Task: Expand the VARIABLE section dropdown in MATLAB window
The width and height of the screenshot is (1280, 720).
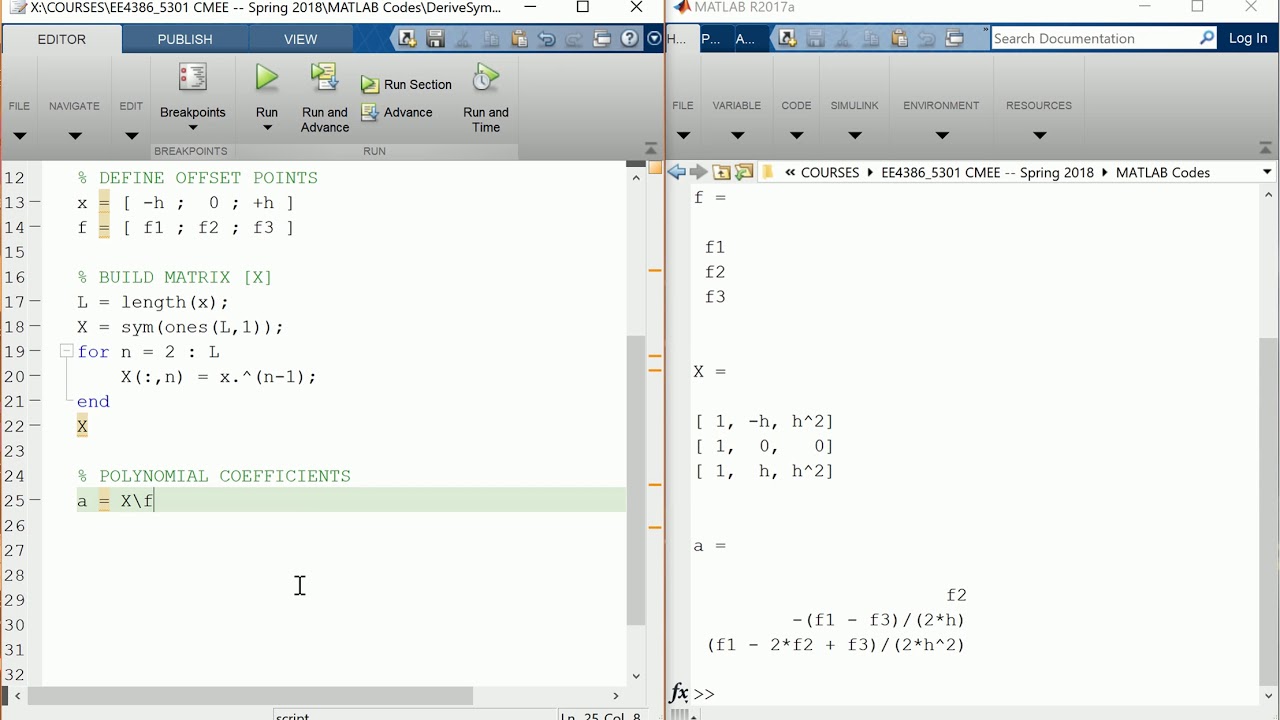Action: pos(737,136)
